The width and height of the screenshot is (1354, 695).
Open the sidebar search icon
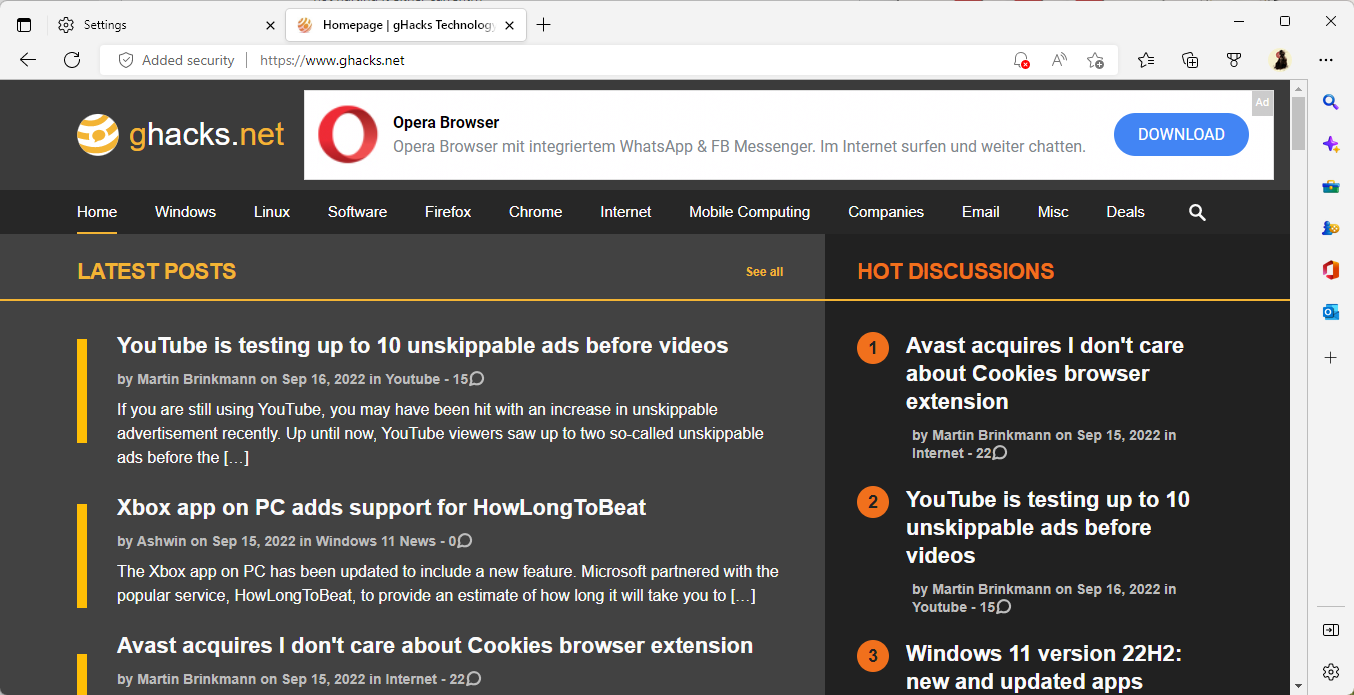(1330, 101)
